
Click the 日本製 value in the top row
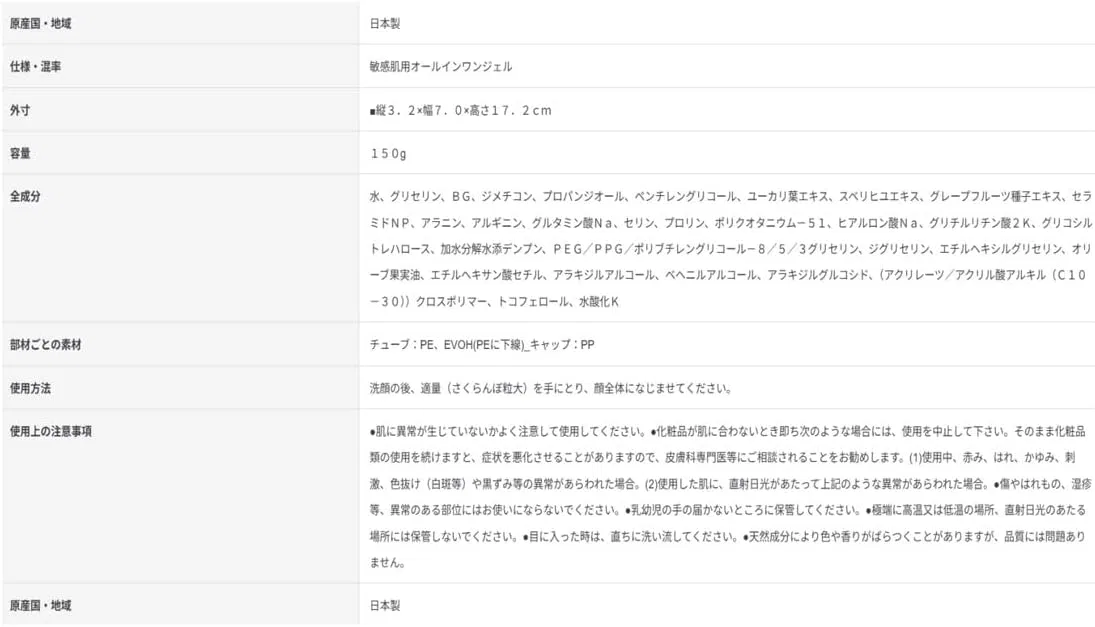coord(385,24)
